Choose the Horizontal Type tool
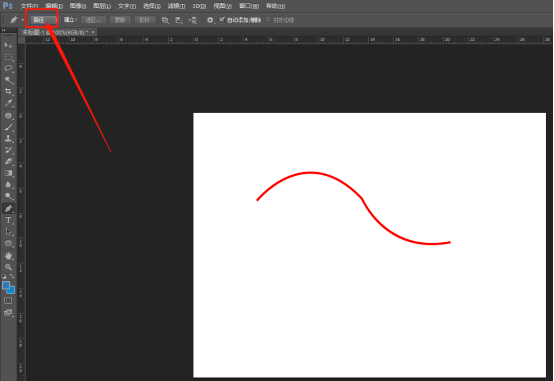The image size is (554, 381). coord(8,220)
